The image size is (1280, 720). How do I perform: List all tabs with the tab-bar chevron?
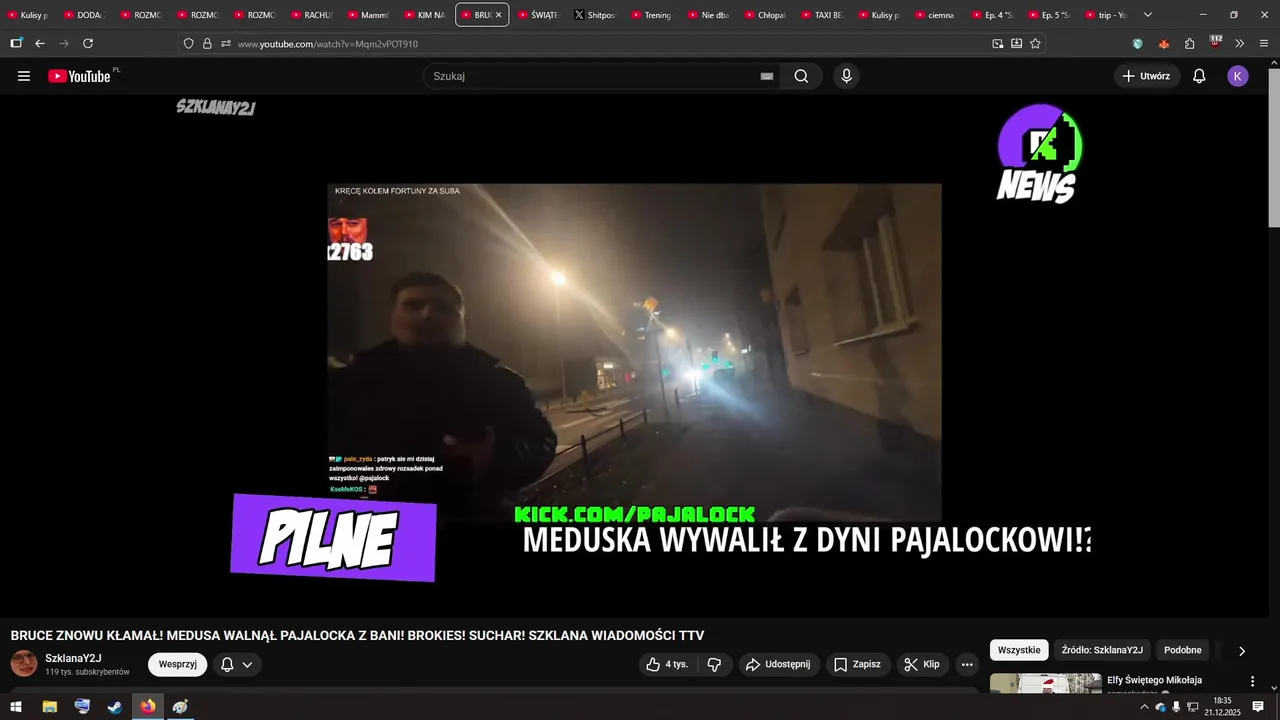pos(1148,15)
